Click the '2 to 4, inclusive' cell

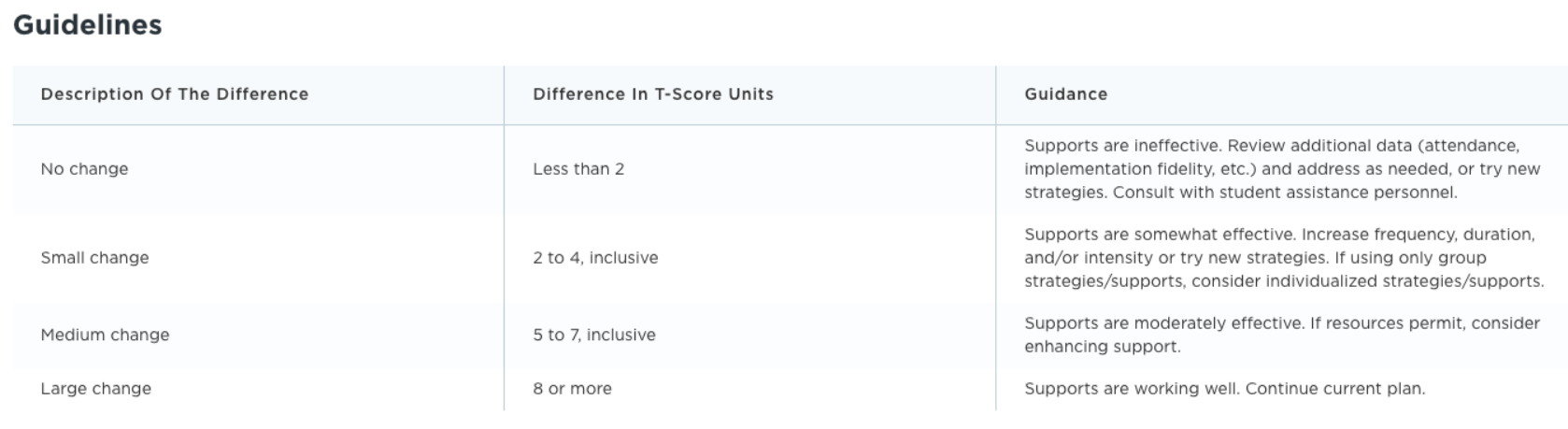coord(595,258)
